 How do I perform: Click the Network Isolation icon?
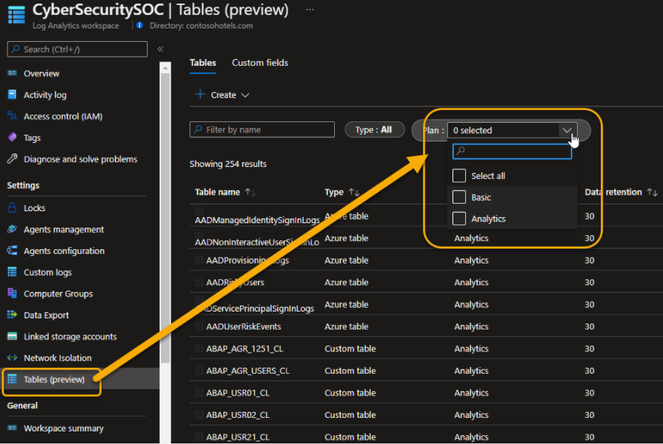12,358
